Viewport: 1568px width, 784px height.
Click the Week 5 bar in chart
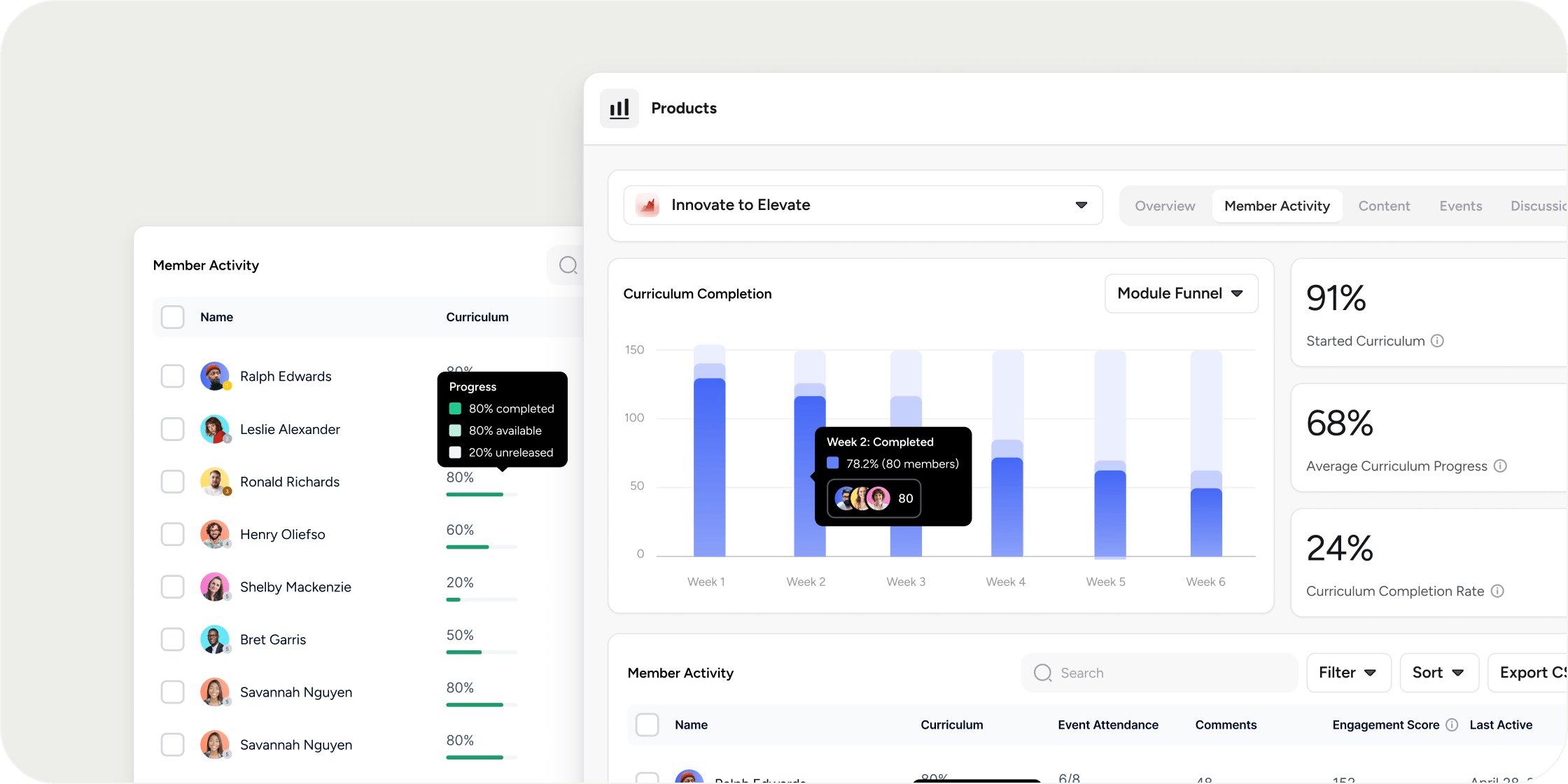[1109, 454]
